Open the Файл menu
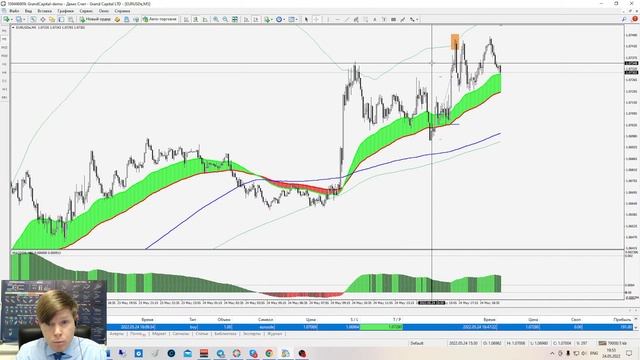 14,11
